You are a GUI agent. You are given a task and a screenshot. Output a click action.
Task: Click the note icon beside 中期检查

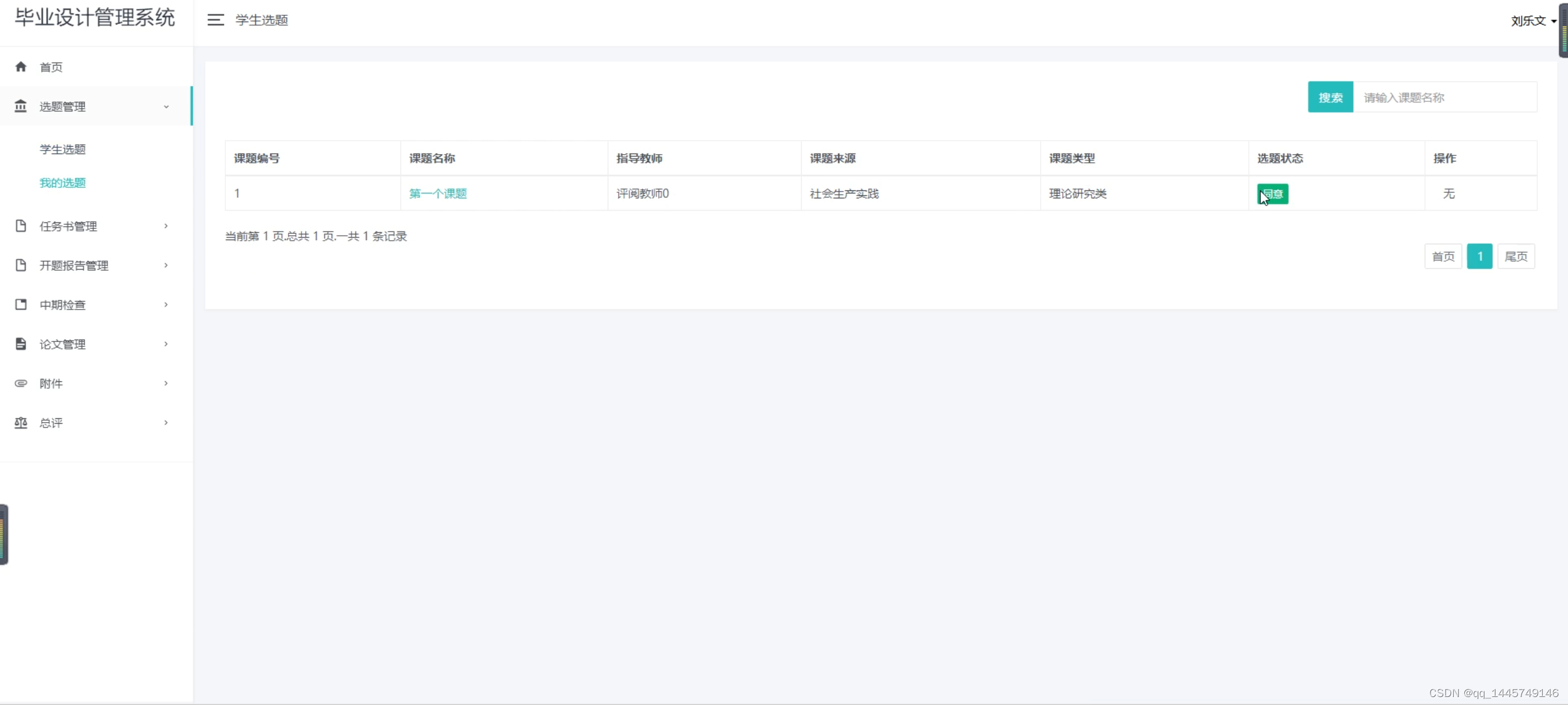click(21, 305)
